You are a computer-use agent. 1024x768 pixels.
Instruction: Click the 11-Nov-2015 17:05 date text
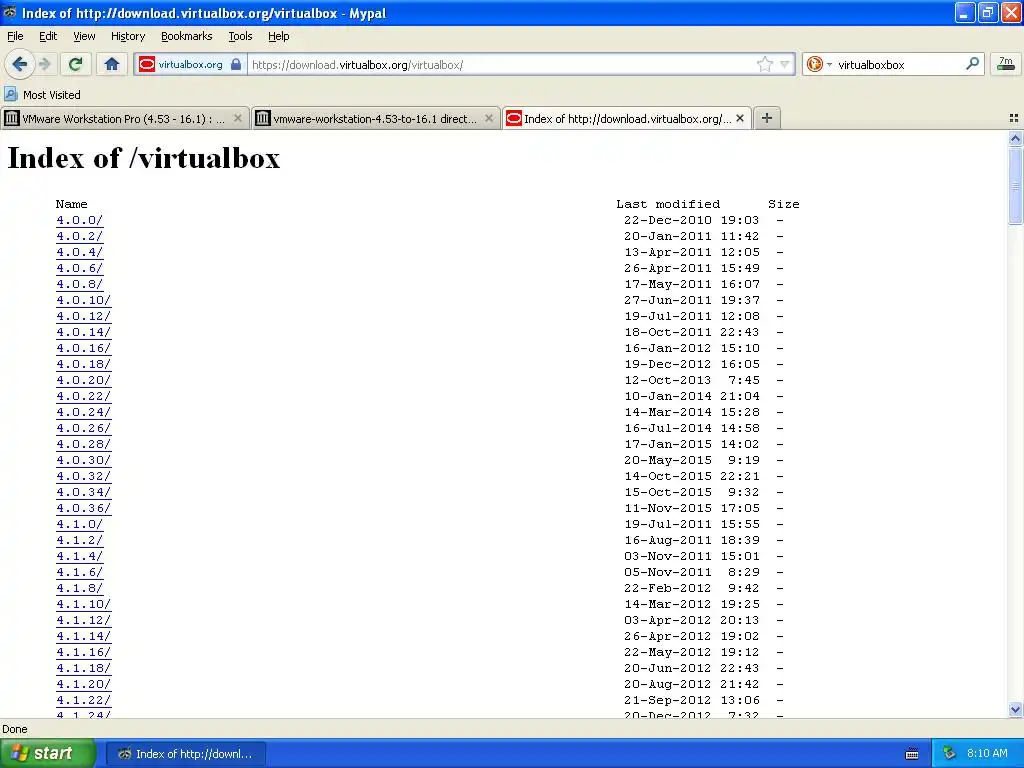(x=691, y=508)
